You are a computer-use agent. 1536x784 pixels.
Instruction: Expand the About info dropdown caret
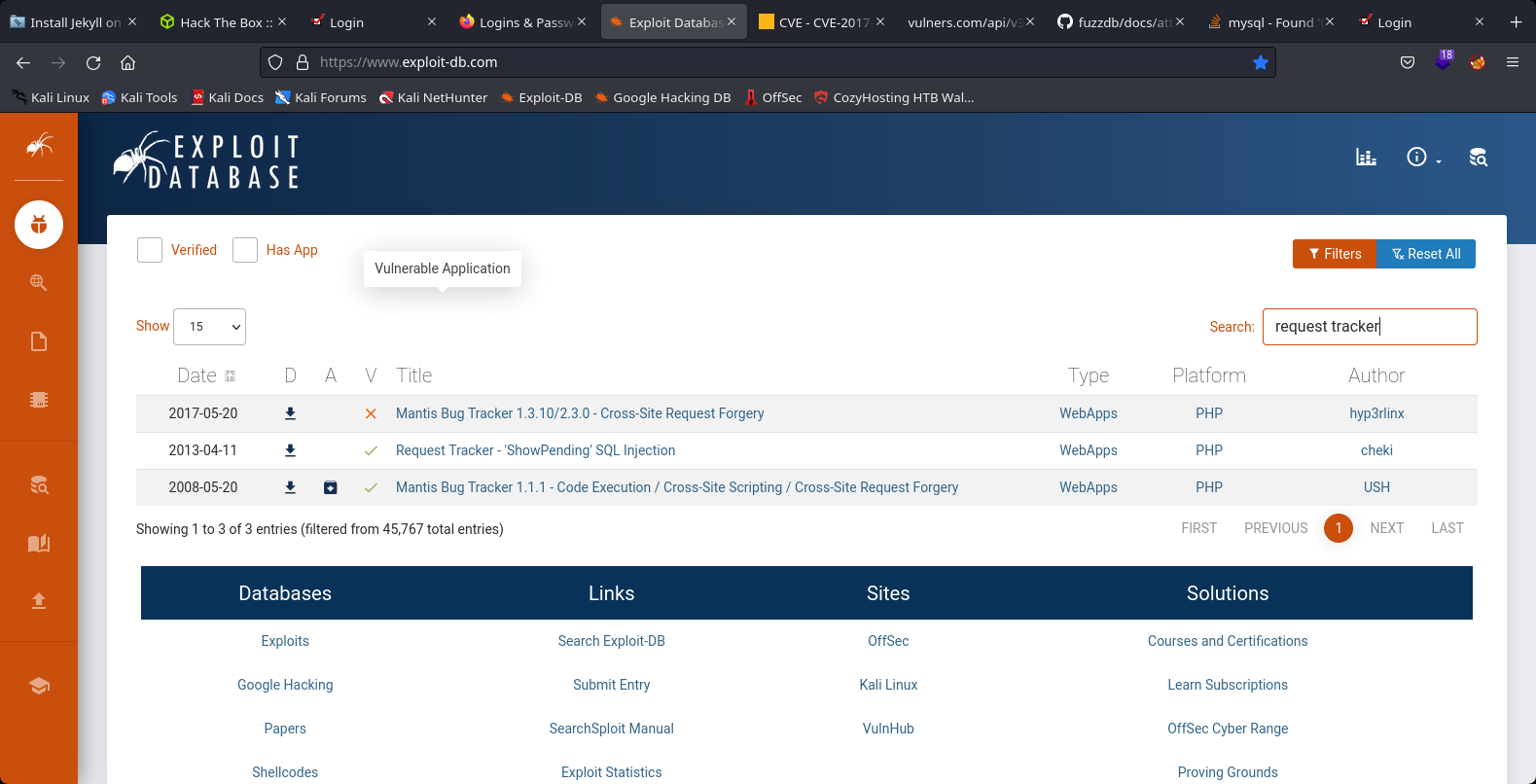[1439, 161]
